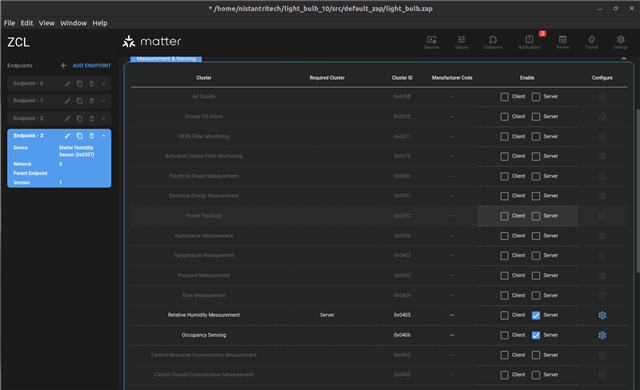Expand Endpoint - 1 details chevron
The image size is (640, 390).
click(104, 101)
